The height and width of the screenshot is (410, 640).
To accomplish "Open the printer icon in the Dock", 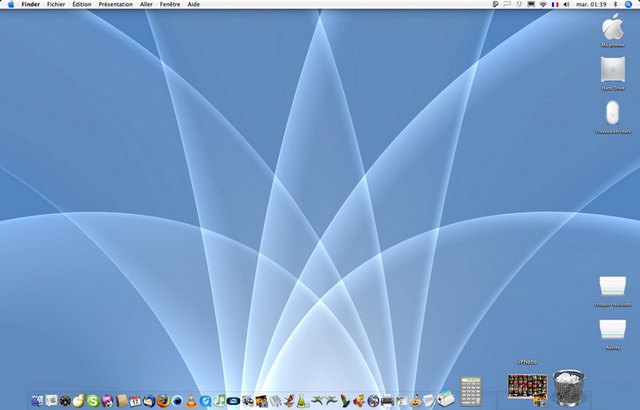I will (x=387, y=401).
